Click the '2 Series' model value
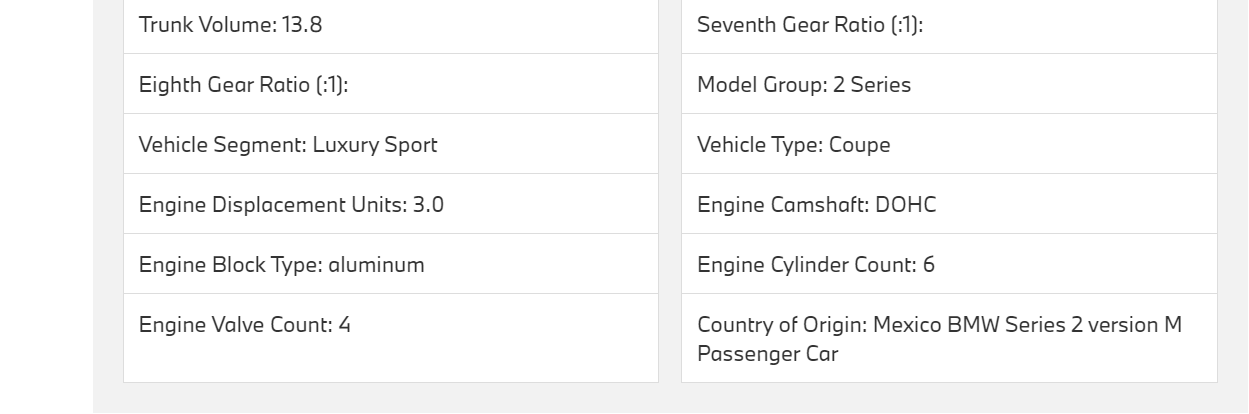Viewport: 1249px width, 414px height. 871,85
